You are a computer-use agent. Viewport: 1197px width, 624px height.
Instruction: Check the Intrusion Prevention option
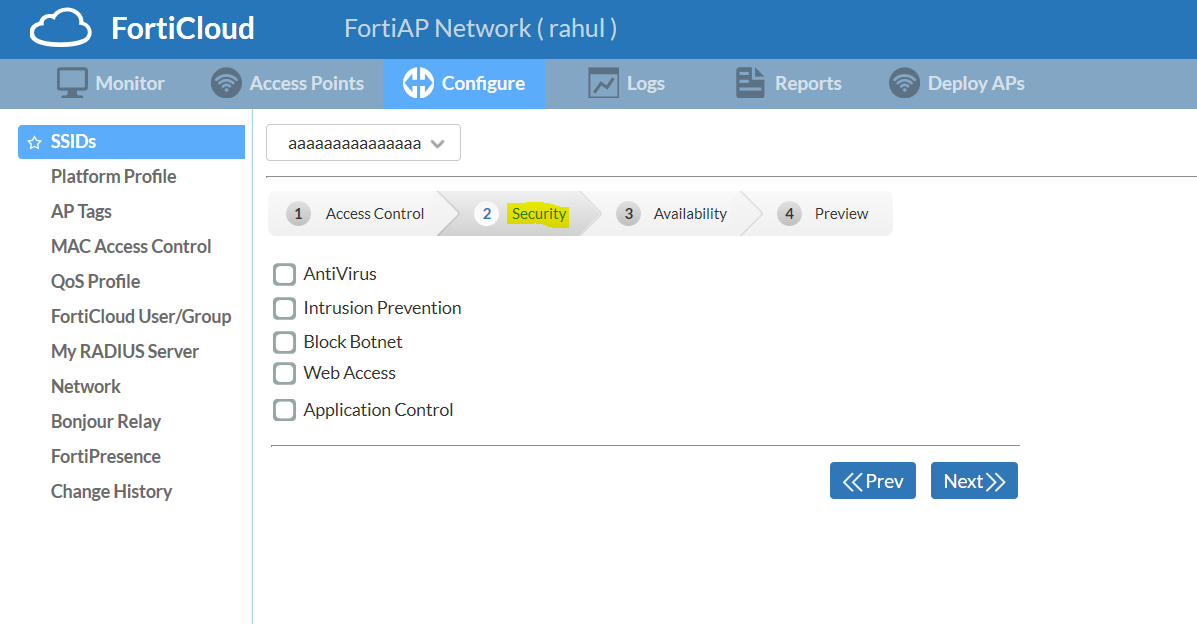(x=285, y=308)
